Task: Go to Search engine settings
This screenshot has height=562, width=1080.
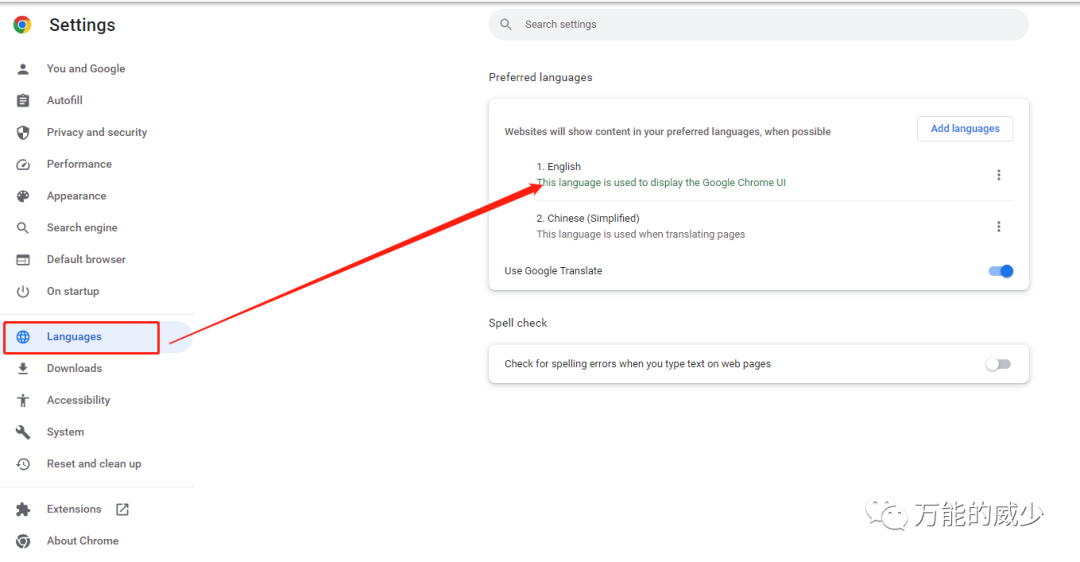Action: (x=82, y=228)
